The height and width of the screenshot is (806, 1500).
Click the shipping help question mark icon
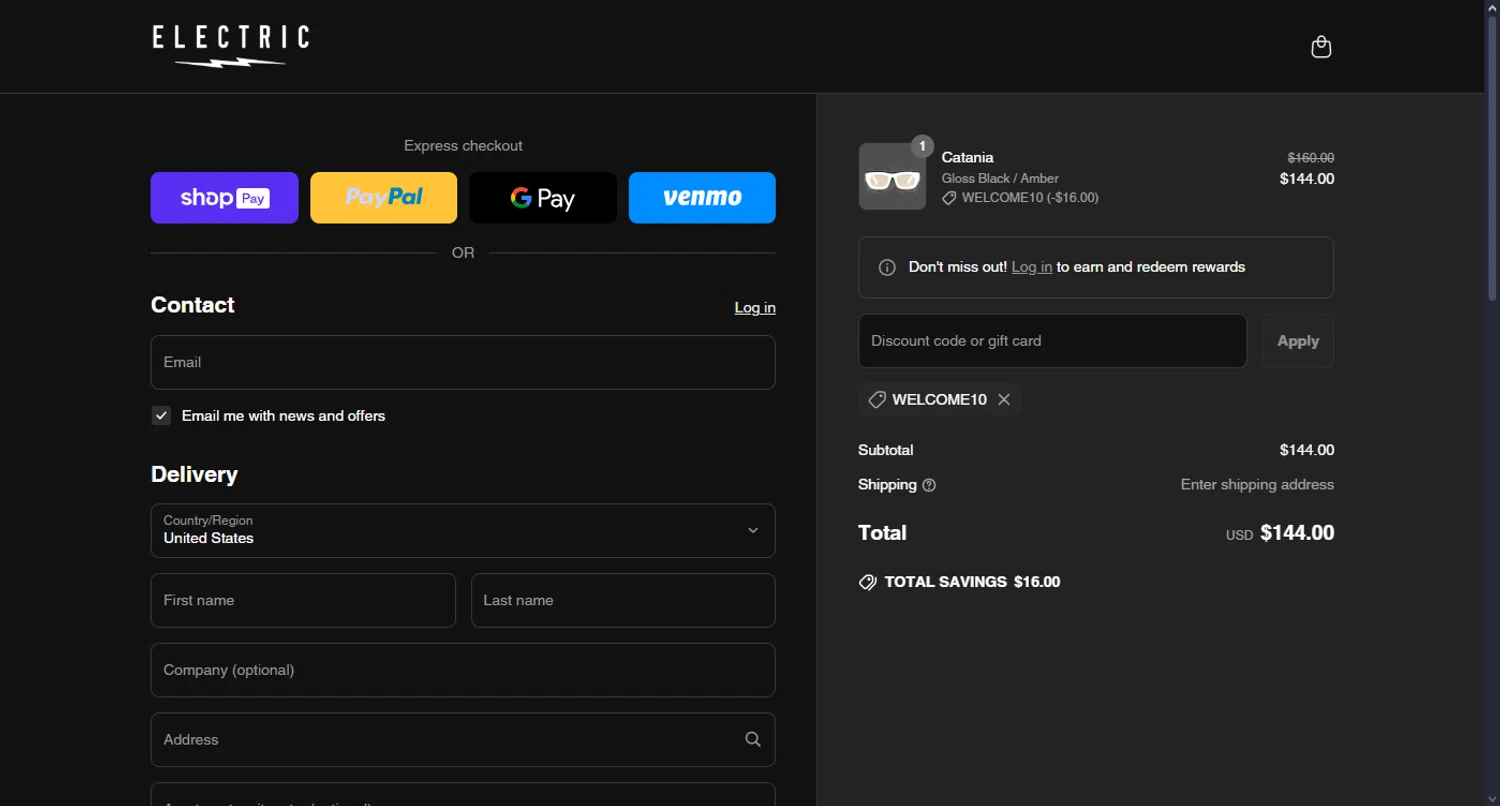[929, 485]
